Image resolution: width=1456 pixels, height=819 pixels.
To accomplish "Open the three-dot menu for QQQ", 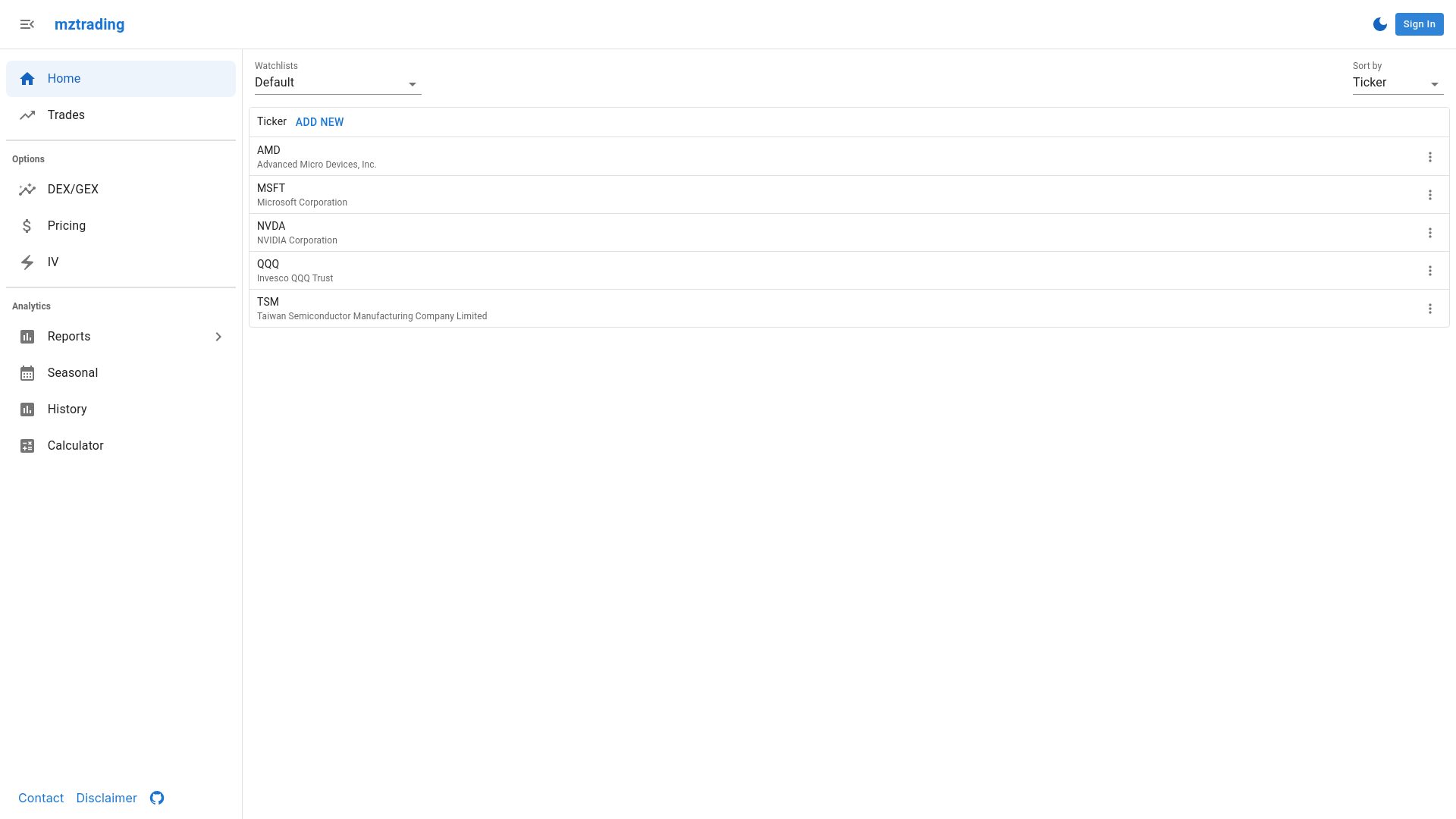I will pyautogui.click(x=1430, y=271).
